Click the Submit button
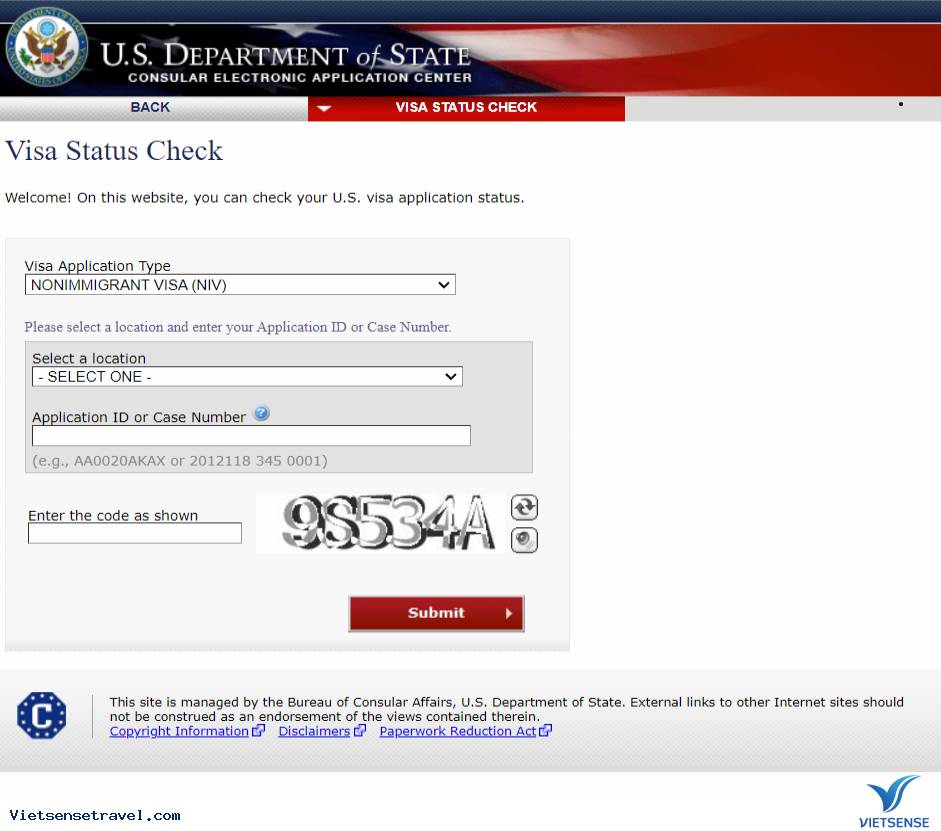The width and height of the screenshot is (941, 831). [436, 613]
